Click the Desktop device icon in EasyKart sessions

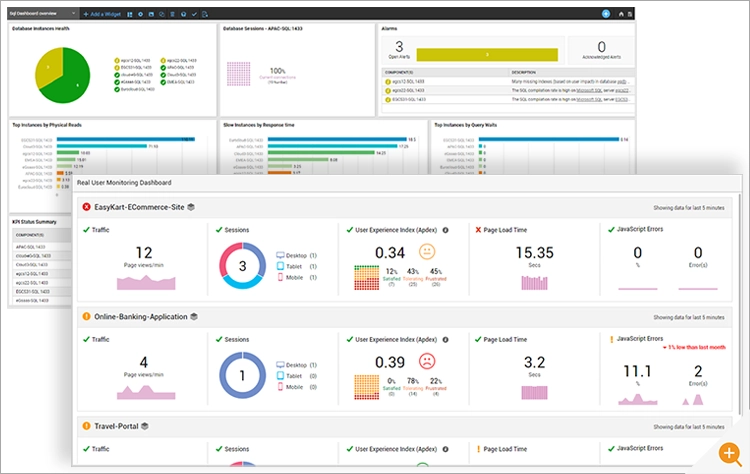(280, 255)
